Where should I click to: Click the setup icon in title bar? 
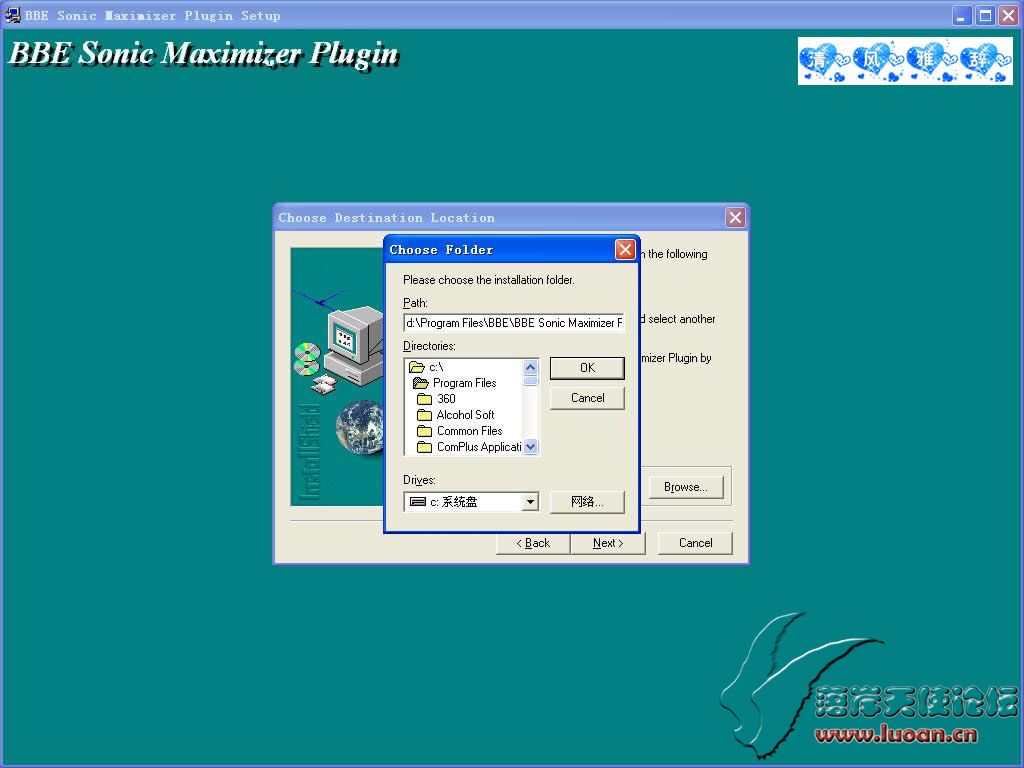[13, 15]
